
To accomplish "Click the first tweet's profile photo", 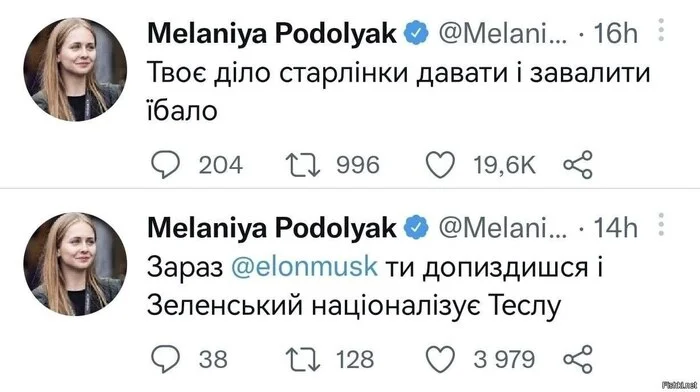I will (x=75, y=70).
